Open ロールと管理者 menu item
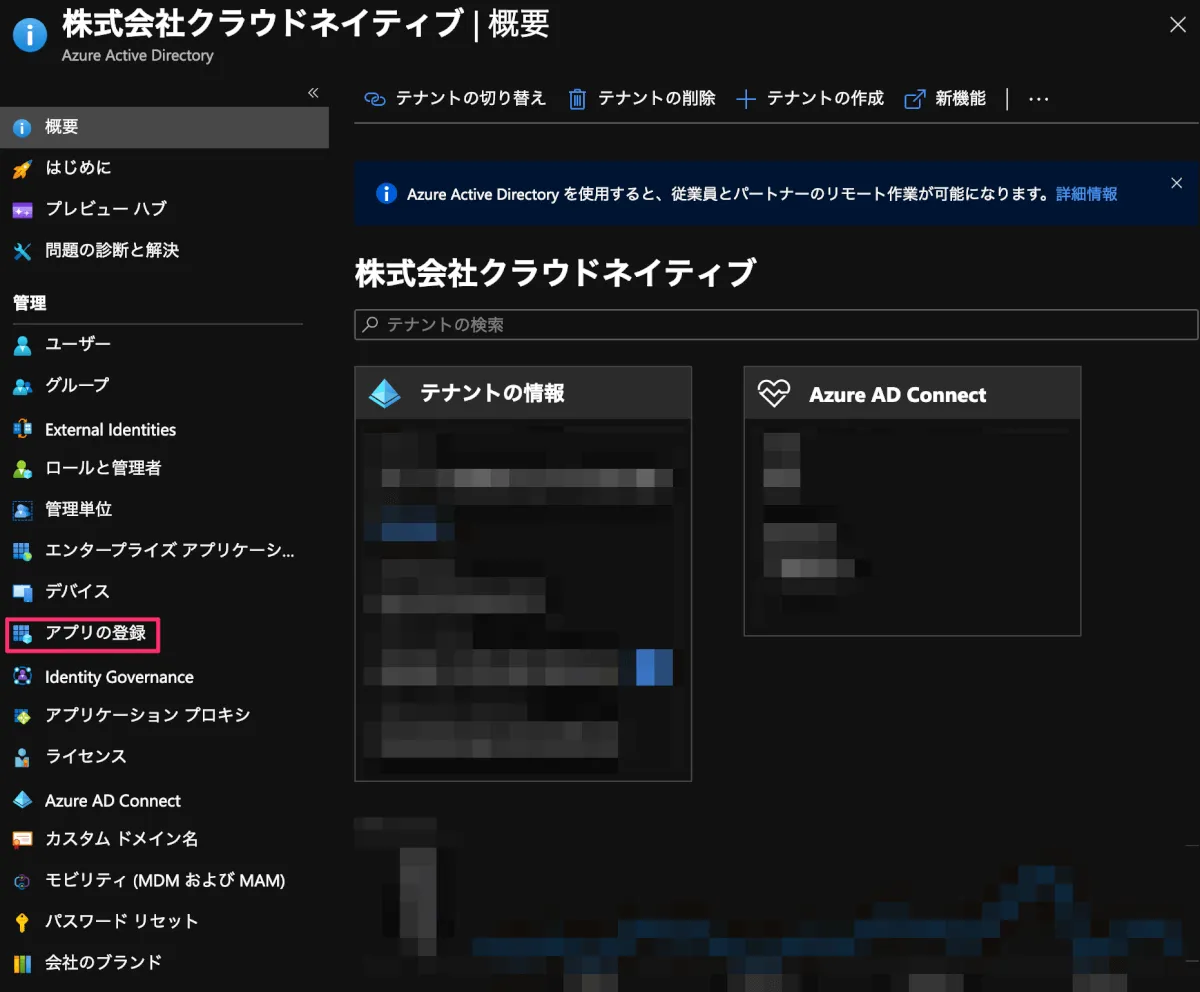This screenshot has width=1200, height=992. point(103,468)
